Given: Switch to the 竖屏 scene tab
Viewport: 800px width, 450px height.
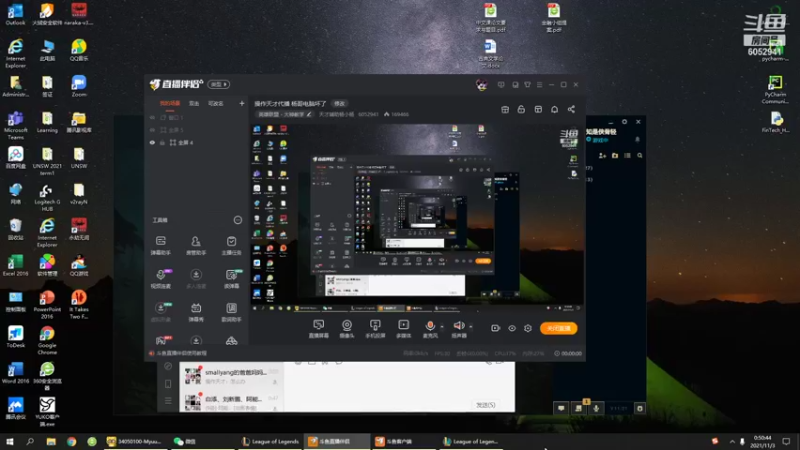Looking at the screenshot, I should tap(194, 104).
